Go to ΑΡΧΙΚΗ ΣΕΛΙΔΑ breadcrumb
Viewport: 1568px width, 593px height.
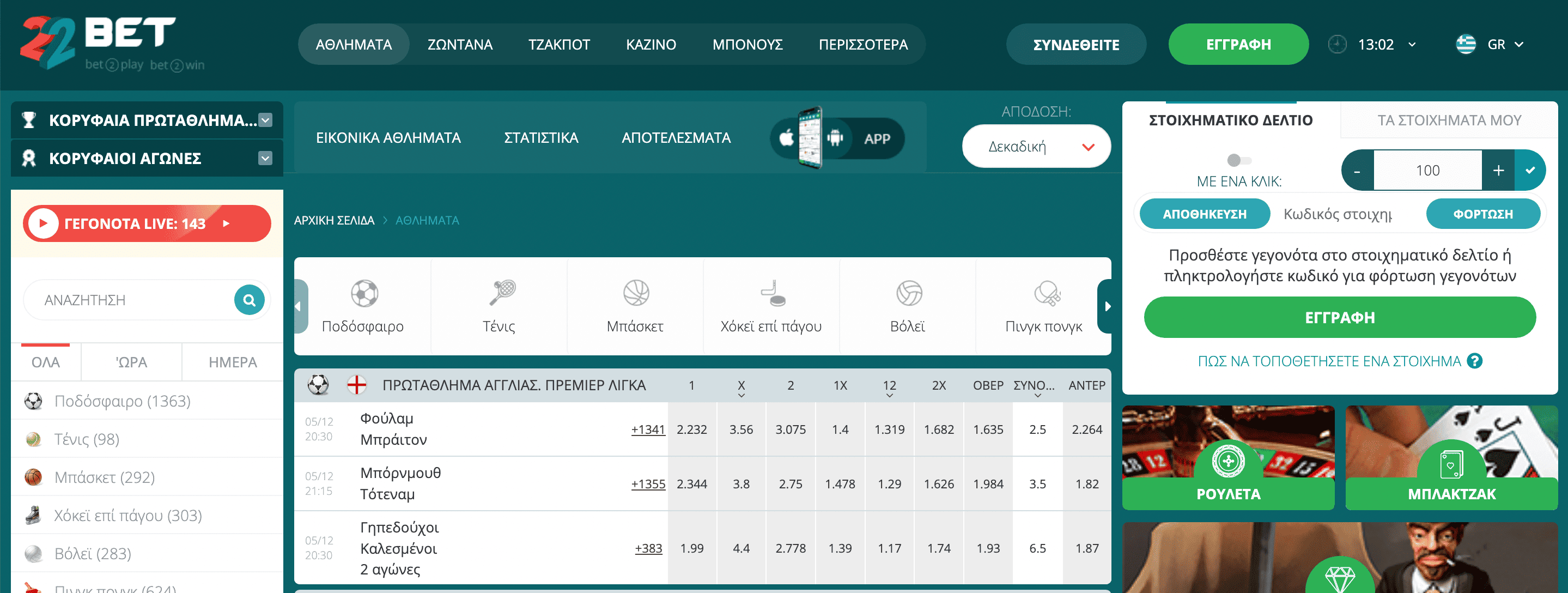pos(333,220)
